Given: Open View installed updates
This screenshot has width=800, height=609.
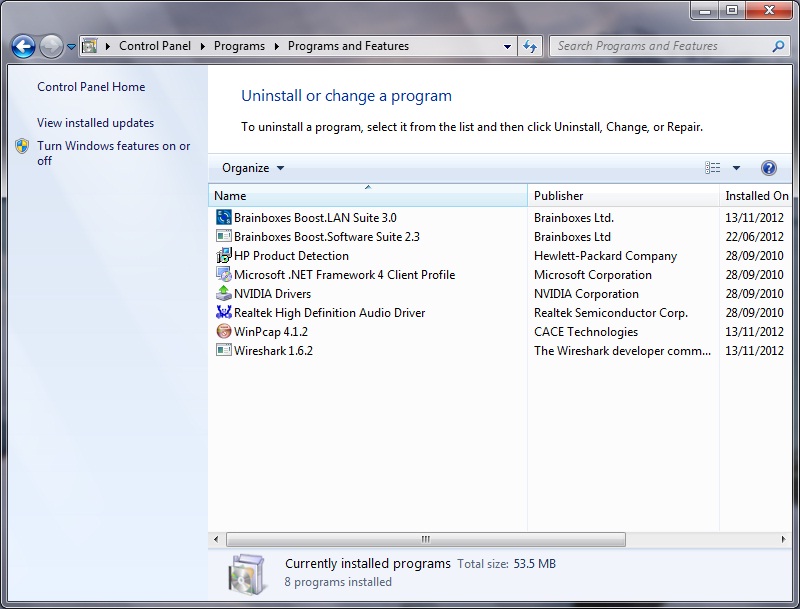Looking at the screenshot, I should tap(96, 123).
